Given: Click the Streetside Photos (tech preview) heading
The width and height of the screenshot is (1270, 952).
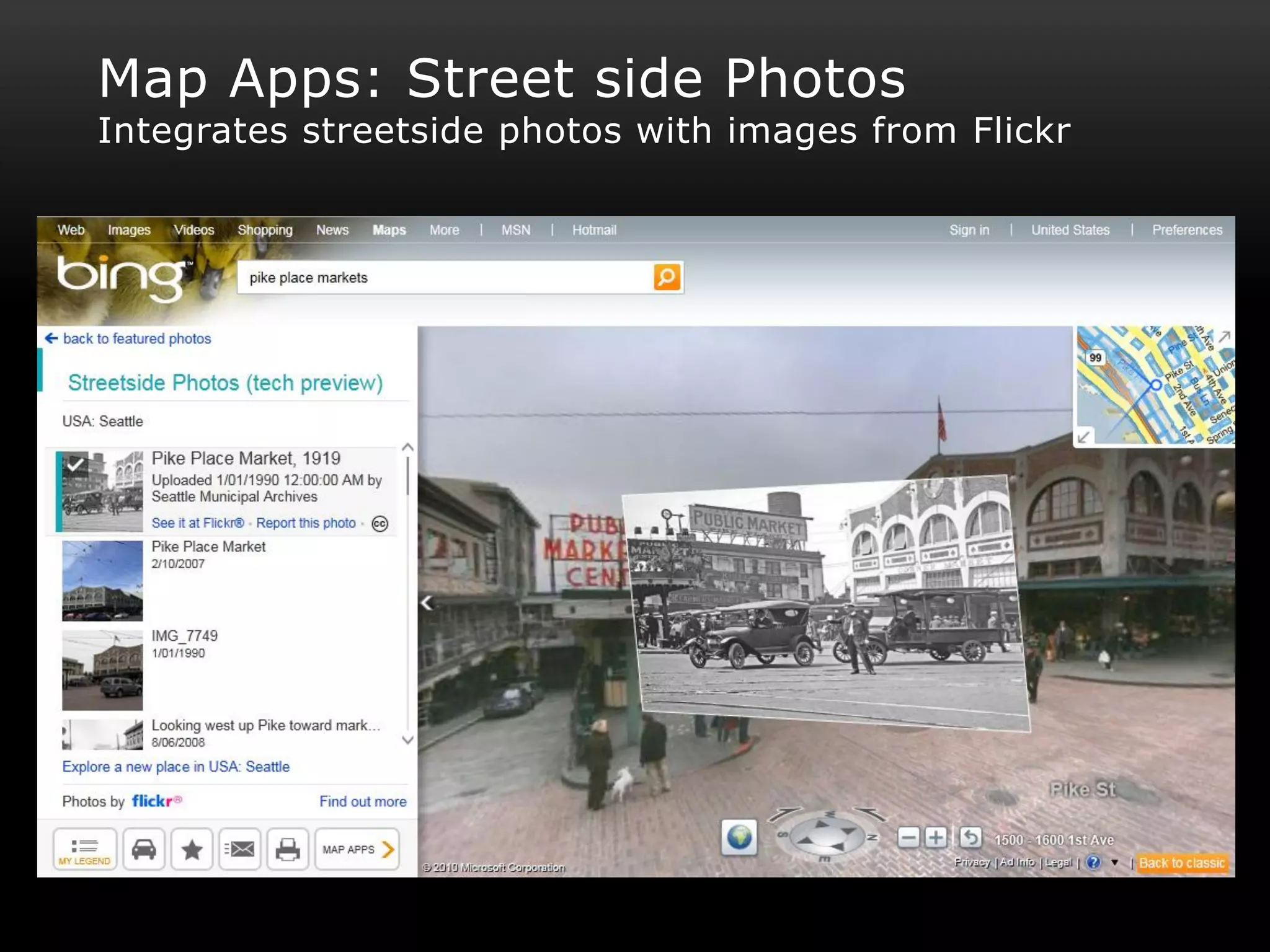Looking at the screenshot, I should [x=225, y=383].
